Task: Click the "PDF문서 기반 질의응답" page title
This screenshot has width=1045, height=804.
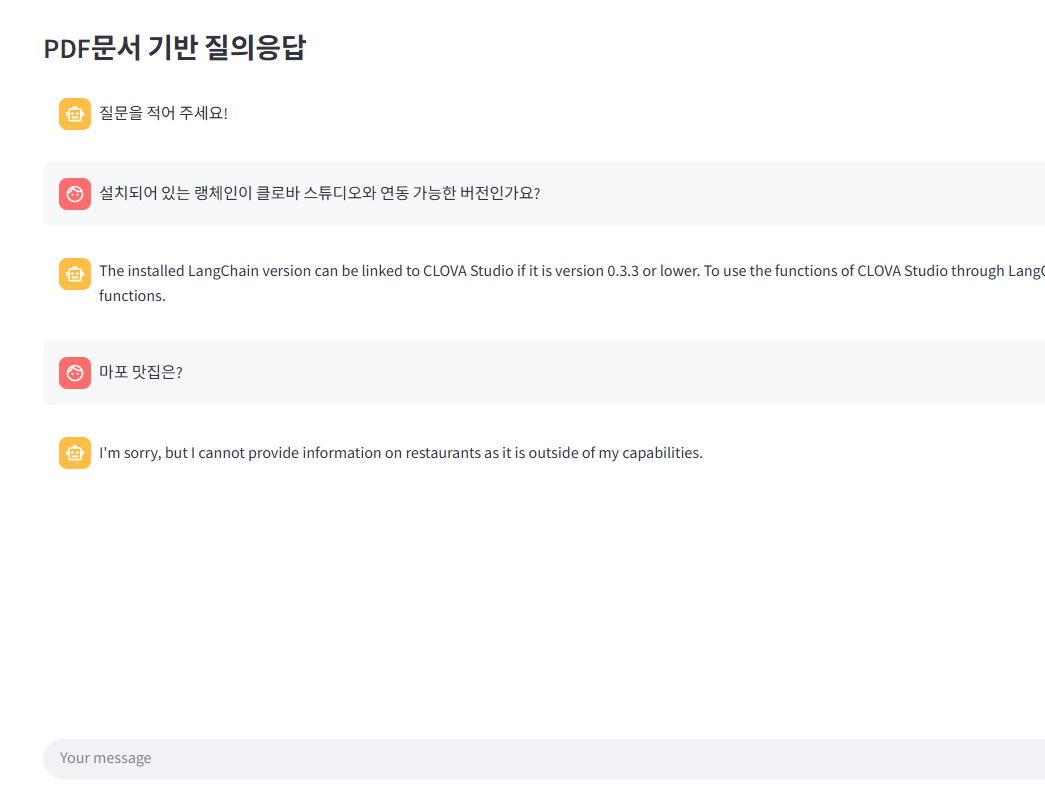Action: point(175,48)
